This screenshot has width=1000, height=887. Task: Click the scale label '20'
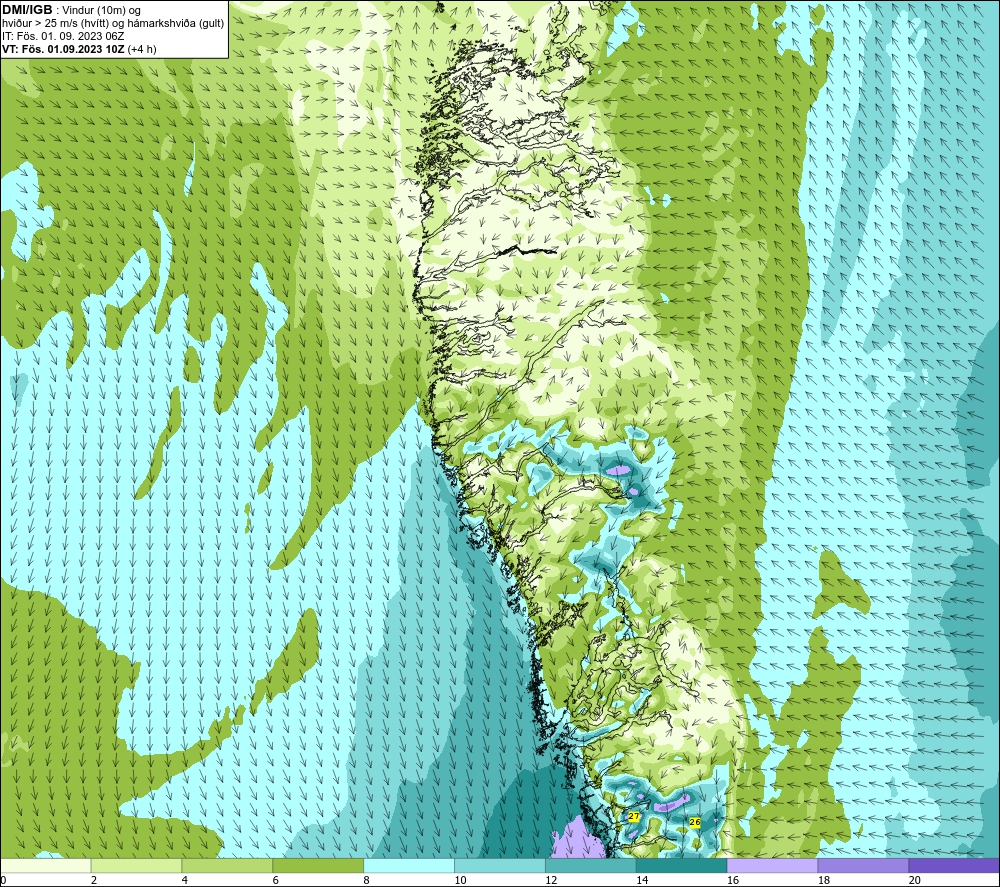(915, 880)
